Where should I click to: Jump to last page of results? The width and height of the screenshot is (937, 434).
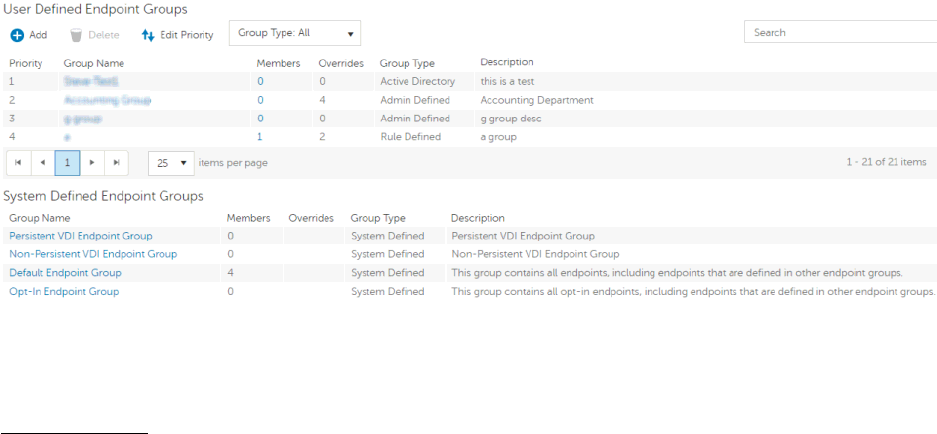(x=117, y=162)
